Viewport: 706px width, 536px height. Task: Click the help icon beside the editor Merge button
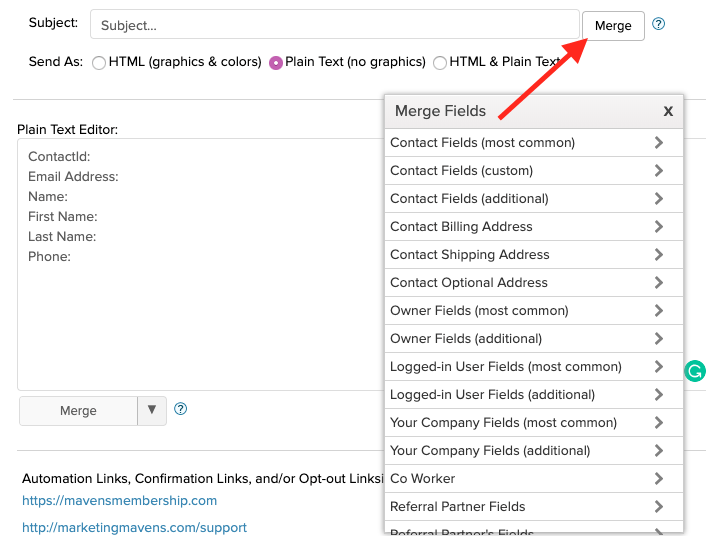(181, 409)
